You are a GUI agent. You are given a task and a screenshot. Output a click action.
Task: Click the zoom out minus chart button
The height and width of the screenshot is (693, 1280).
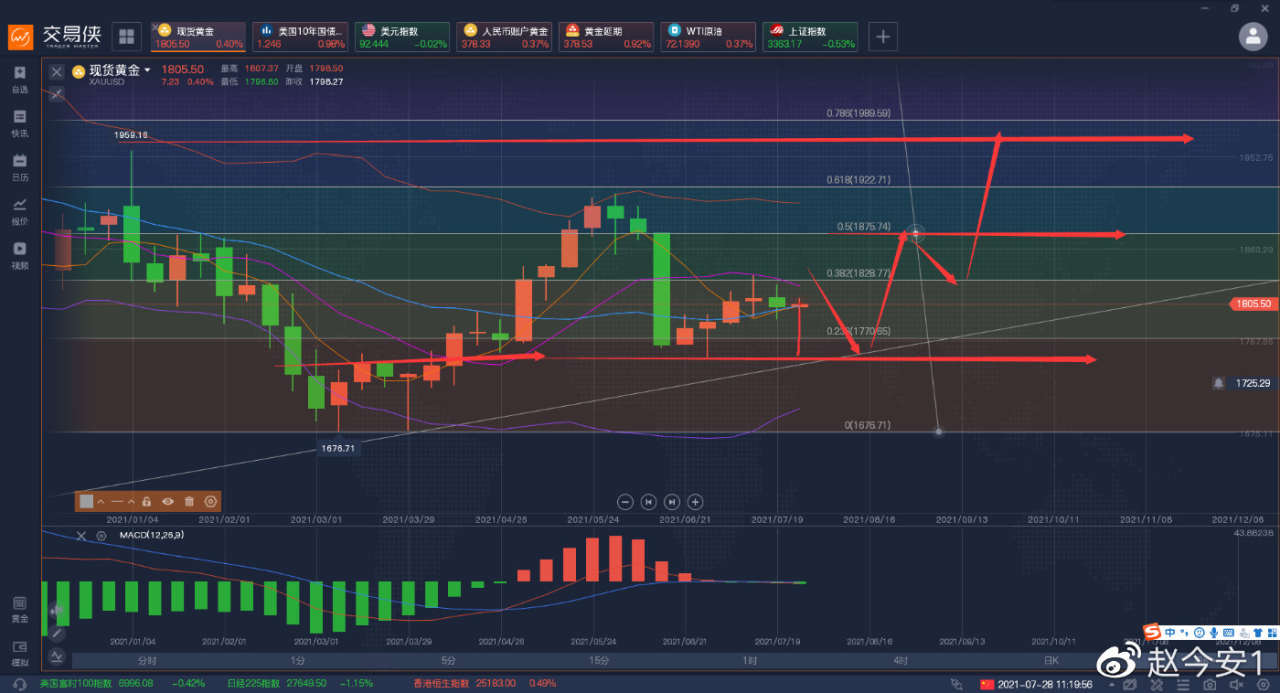(625, 502)
